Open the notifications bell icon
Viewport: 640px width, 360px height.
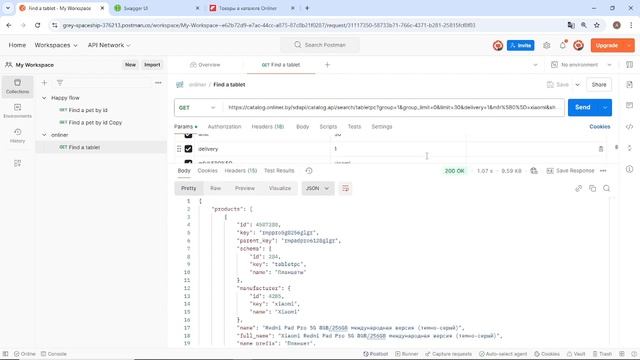coord(563,45)
